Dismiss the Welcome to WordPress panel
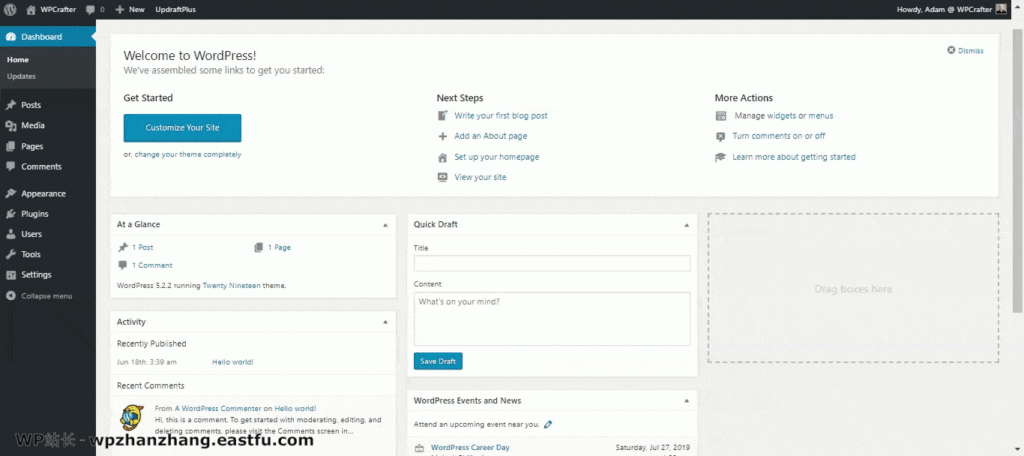This screenshot has width=1024, height=456. [x=965, y=50]
